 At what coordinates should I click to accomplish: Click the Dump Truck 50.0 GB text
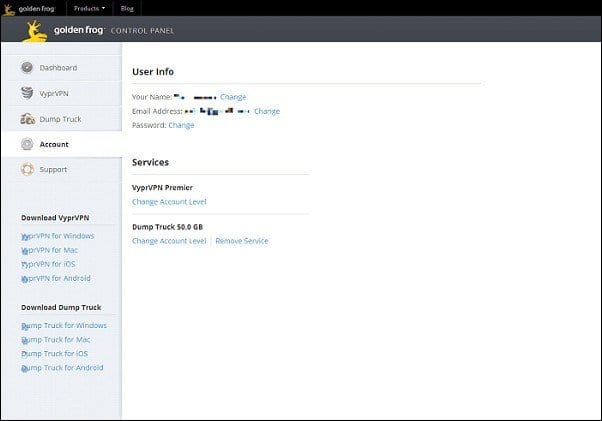[167, 227]
